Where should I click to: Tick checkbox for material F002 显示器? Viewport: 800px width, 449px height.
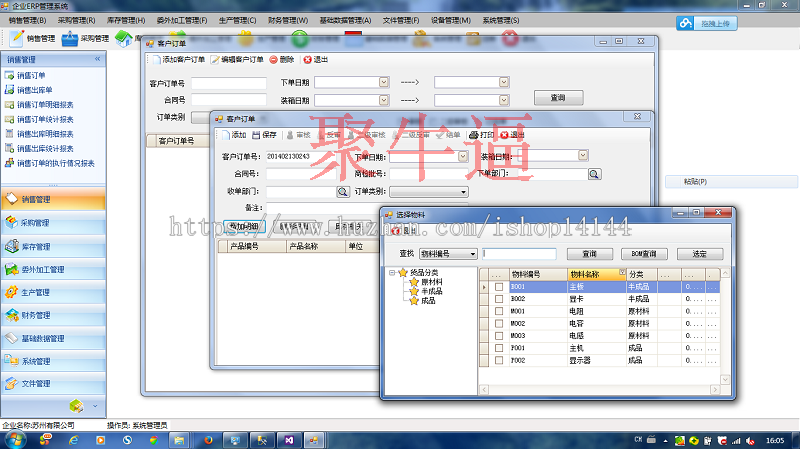click(499, 360)
